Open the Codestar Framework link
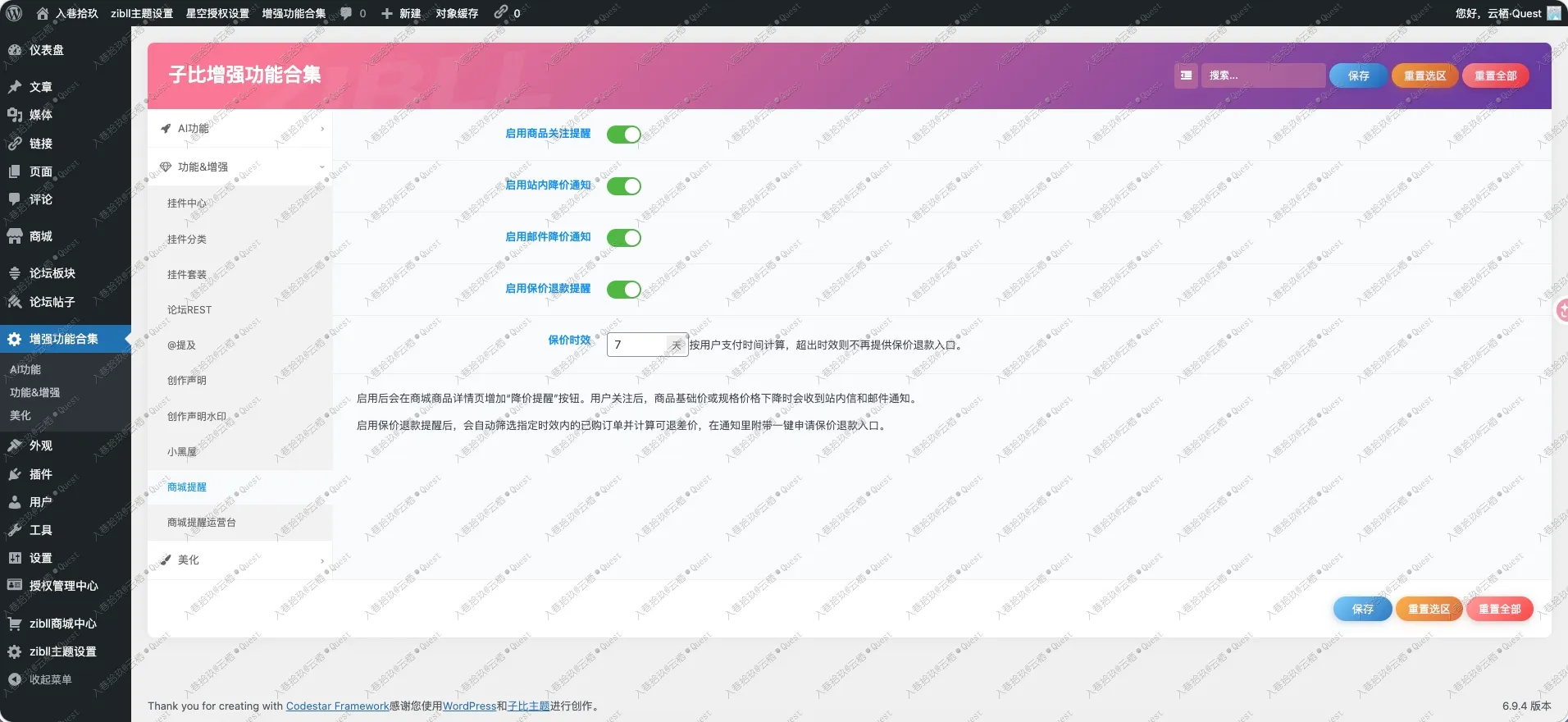The image size is (1568, 722). click(337, 706)
